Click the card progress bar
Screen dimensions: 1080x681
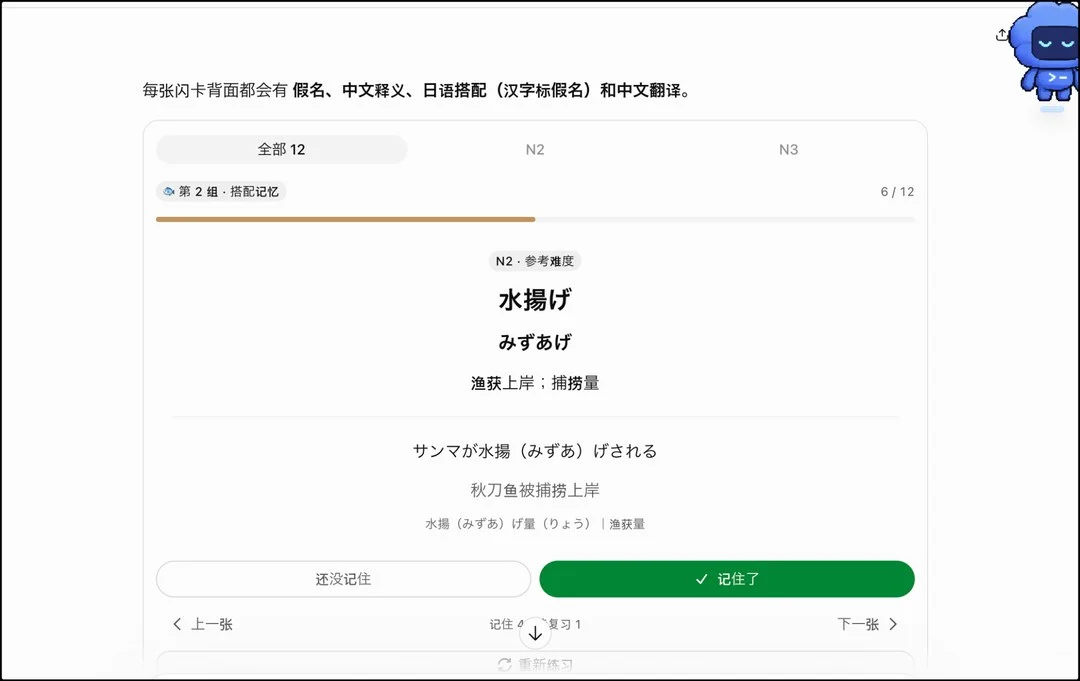coord(535,220)
